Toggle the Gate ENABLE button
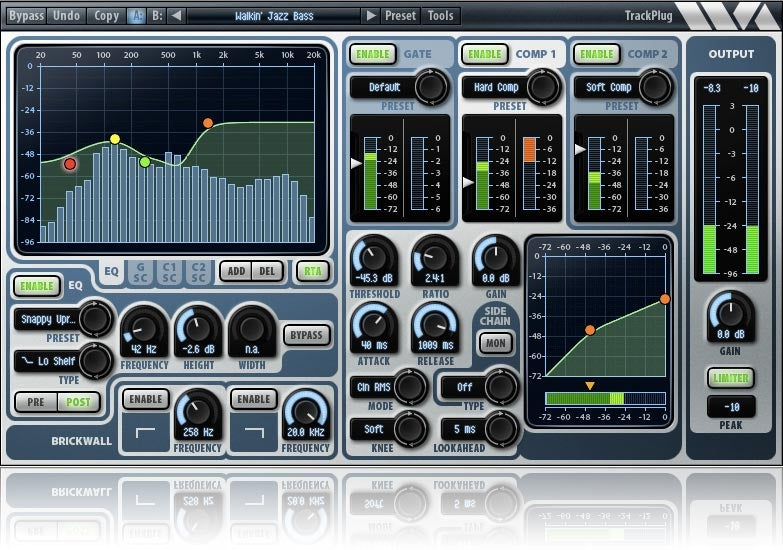783x550 pixels. (x=373, y=54)
